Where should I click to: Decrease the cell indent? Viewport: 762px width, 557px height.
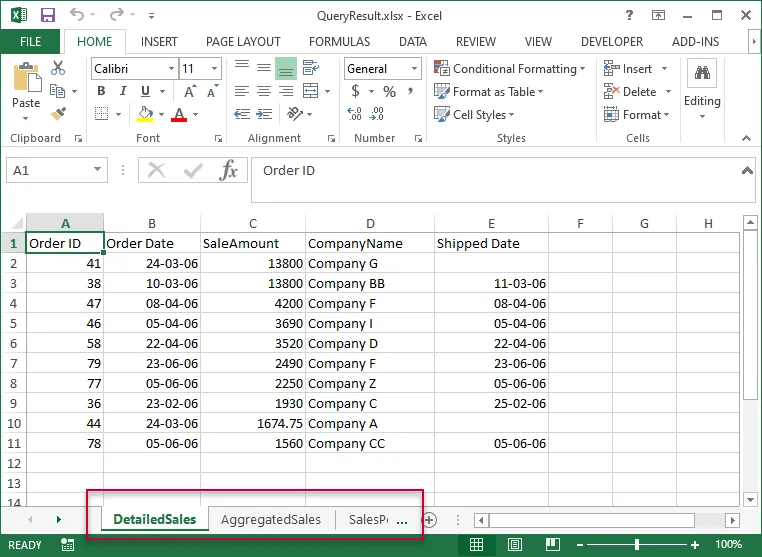[x=242, y=114]
